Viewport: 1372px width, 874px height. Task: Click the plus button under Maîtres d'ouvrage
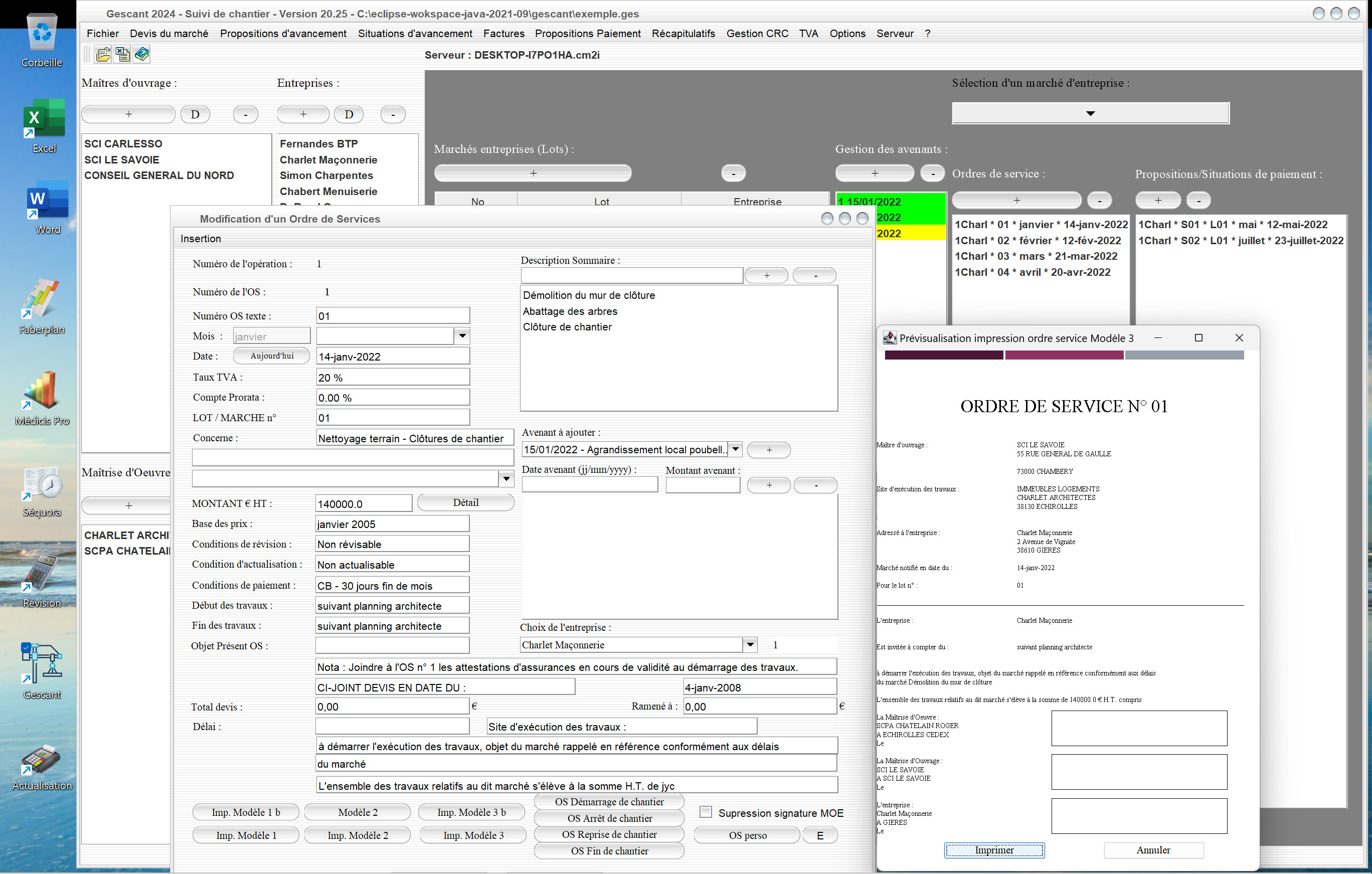pos(128,114)
